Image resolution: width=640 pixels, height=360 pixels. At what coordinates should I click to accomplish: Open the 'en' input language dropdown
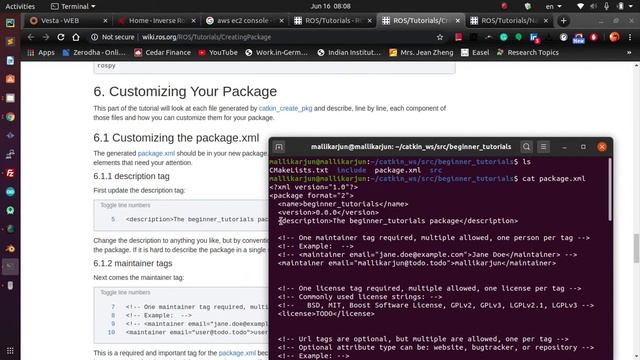553,6
